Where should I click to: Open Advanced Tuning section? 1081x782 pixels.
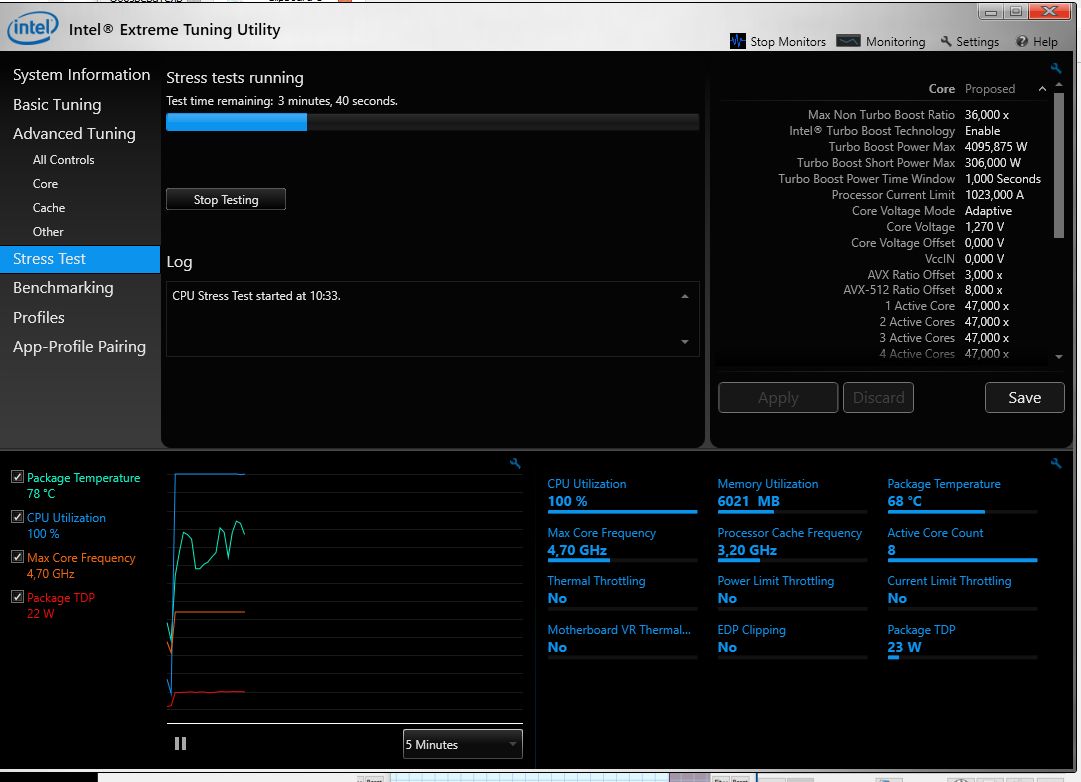(74, 134)
